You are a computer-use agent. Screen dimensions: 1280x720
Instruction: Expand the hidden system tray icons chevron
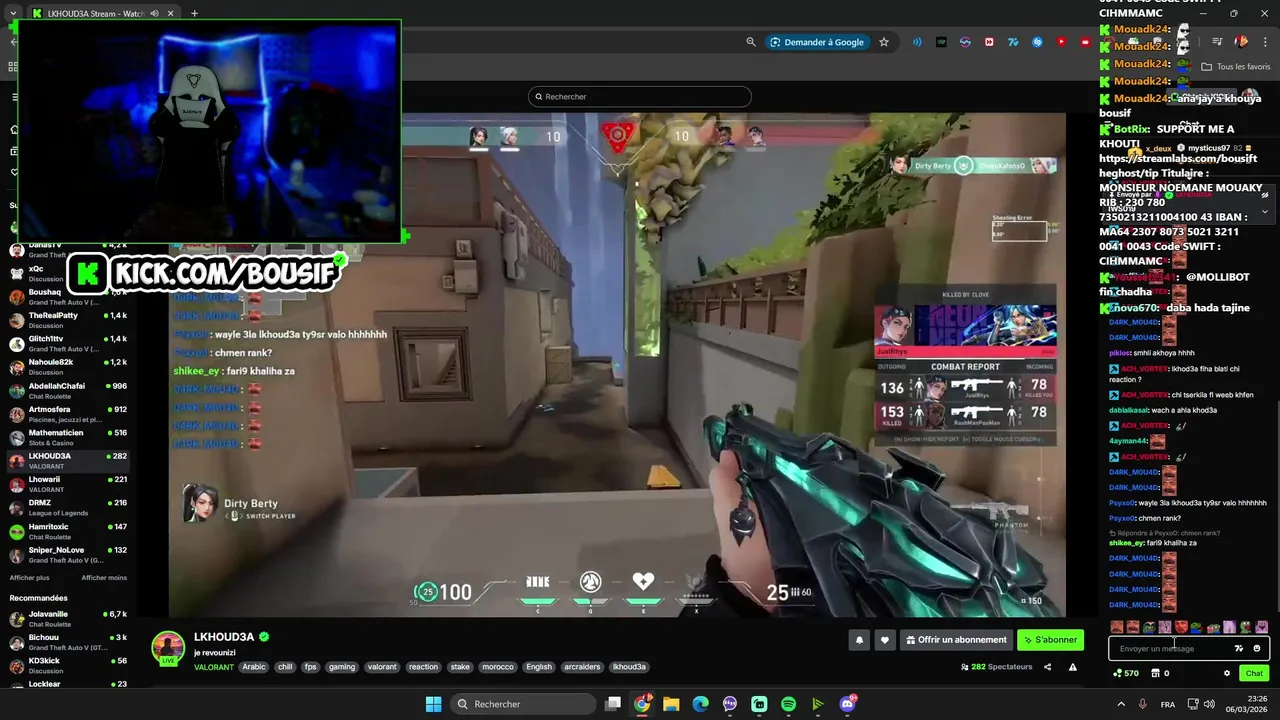(x=1120, y=704)
